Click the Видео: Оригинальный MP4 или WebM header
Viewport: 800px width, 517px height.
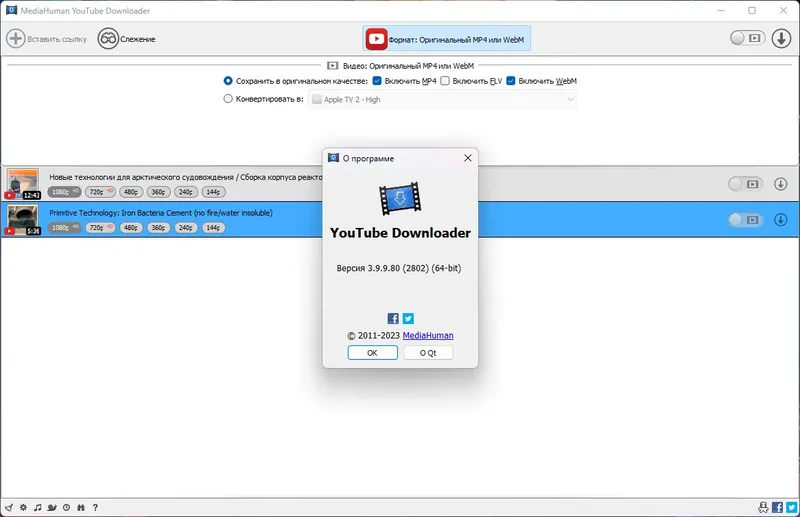[401, 66]
